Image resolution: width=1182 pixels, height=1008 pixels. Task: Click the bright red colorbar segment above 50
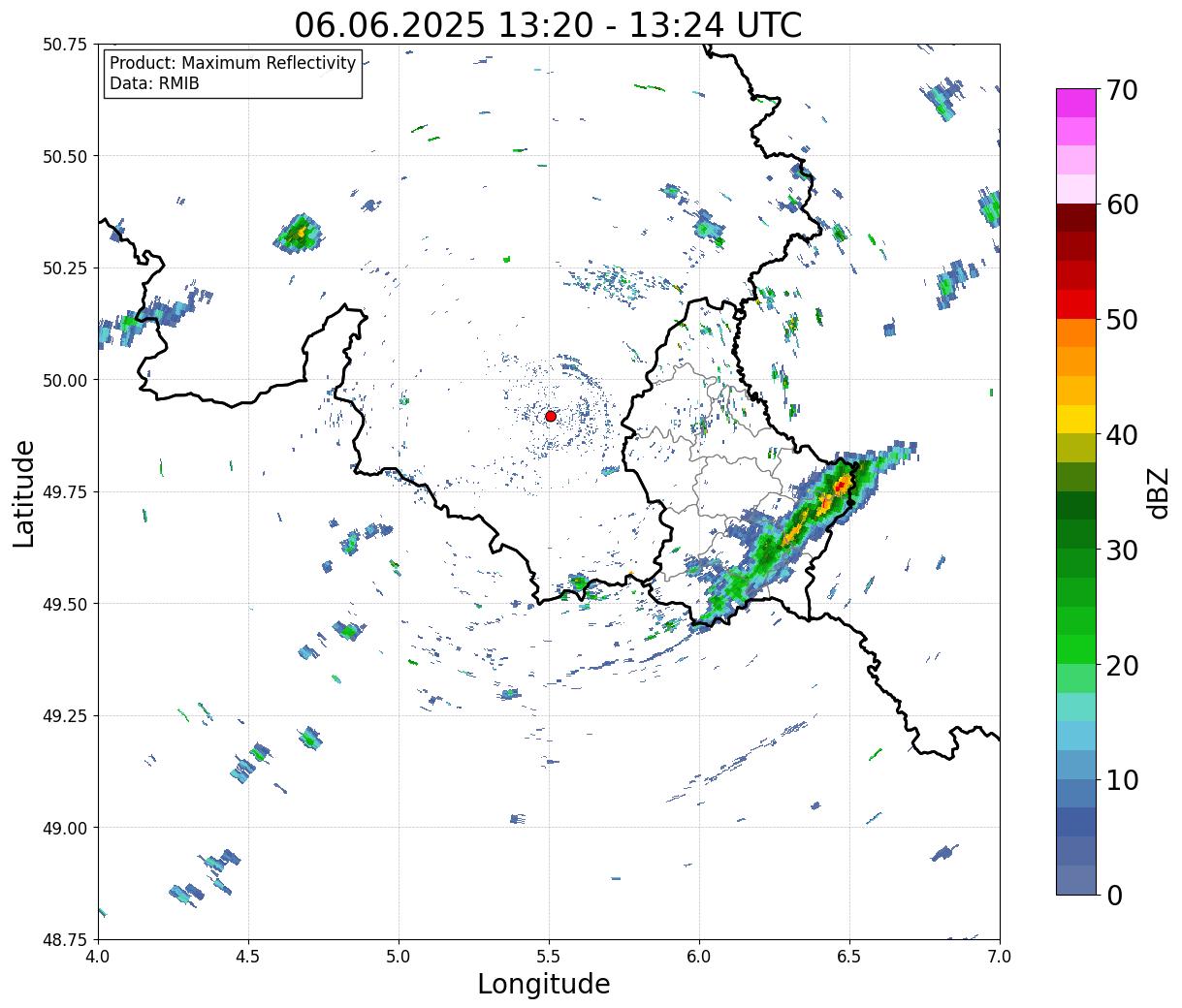click(1076, 303)
